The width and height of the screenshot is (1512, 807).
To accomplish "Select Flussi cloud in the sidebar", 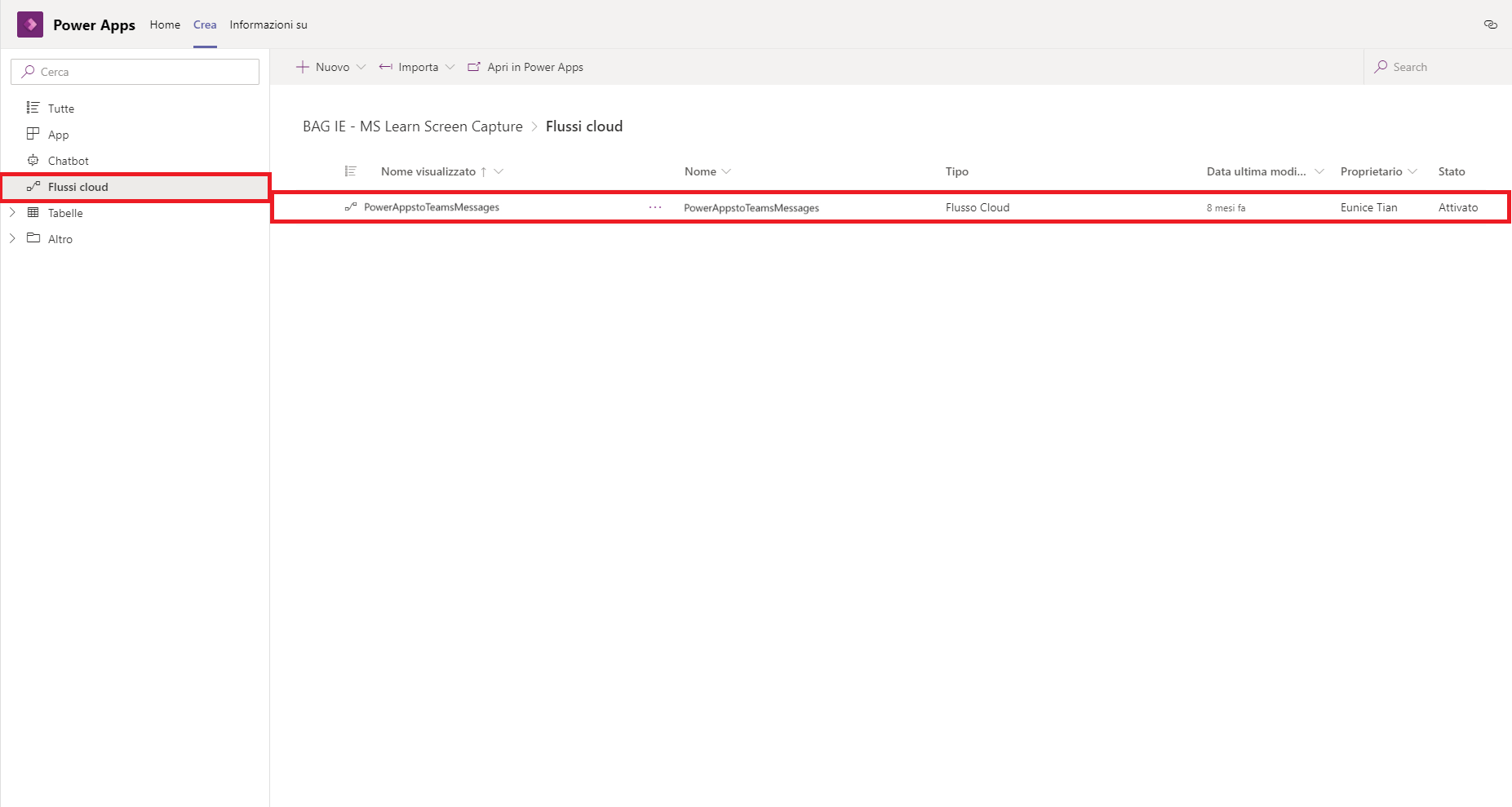I will (x=78, y=187).
